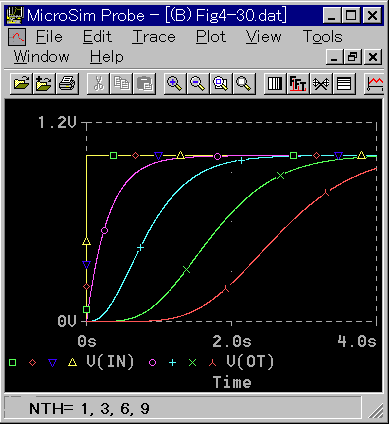389x425 pixels.
Task: Click the Zoom In magnifier icon
Action: tap(175, 83)
